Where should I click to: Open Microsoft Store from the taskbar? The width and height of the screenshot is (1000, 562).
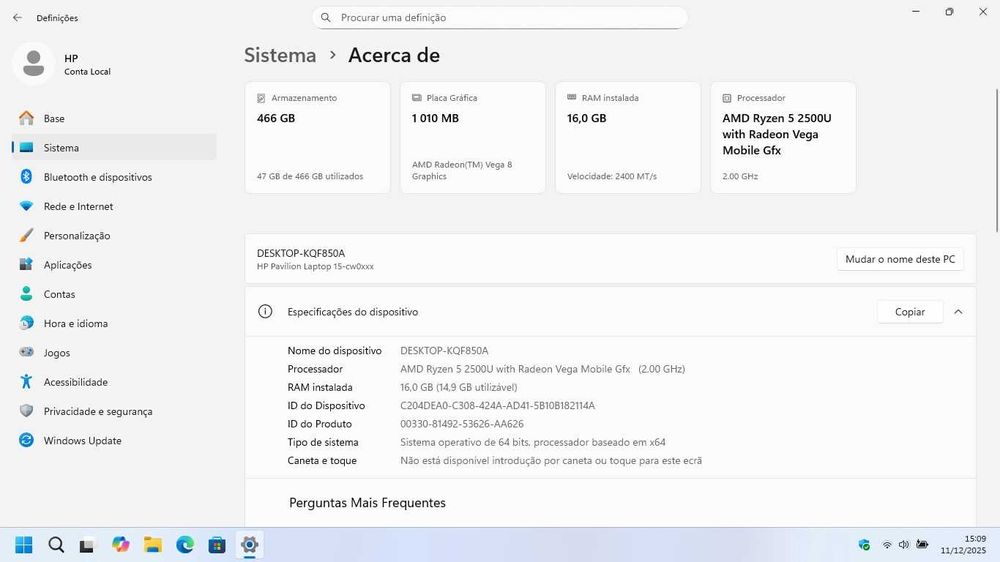pos(217,545)
